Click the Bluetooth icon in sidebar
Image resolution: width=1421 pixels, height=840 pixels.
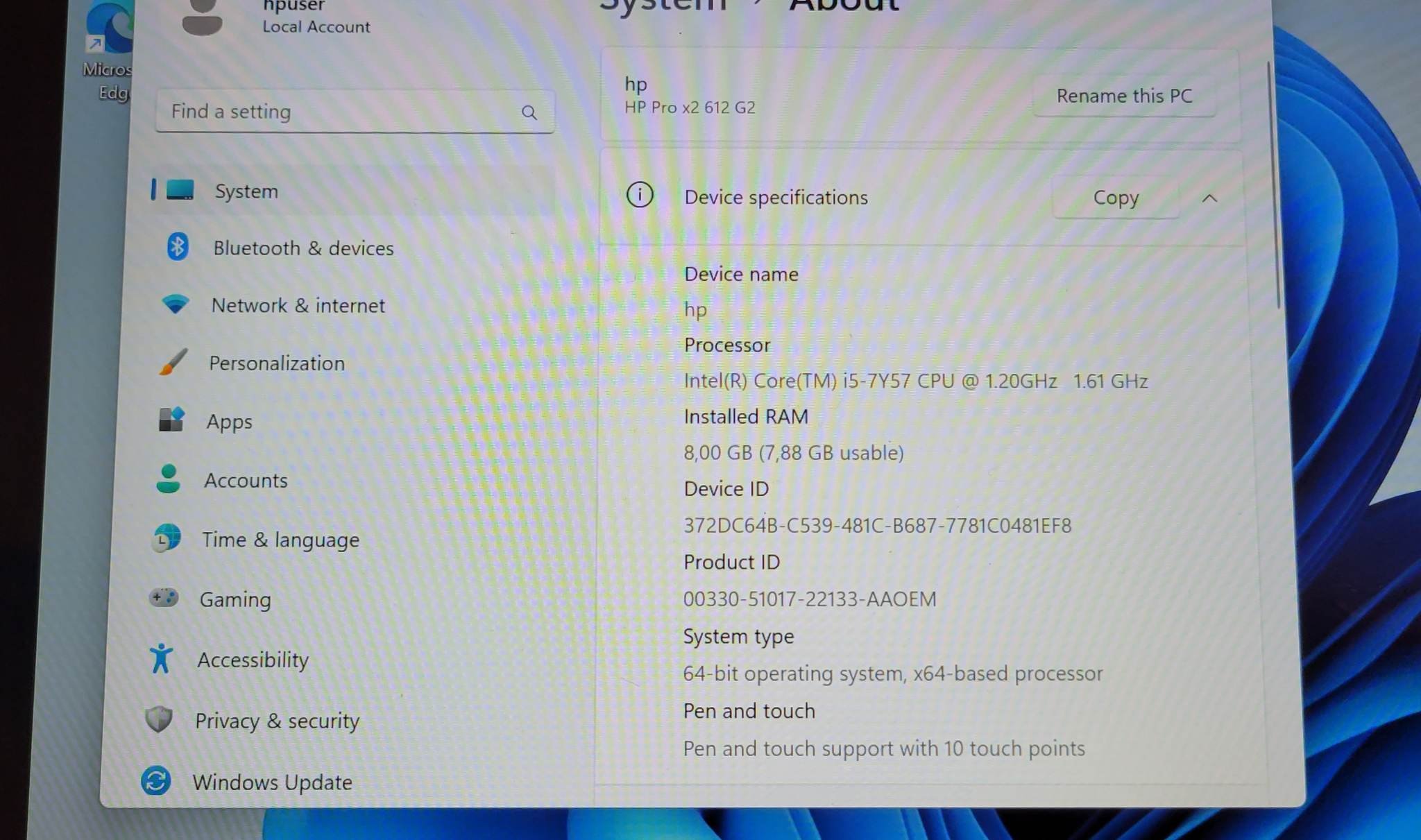[x=178, y=247]
